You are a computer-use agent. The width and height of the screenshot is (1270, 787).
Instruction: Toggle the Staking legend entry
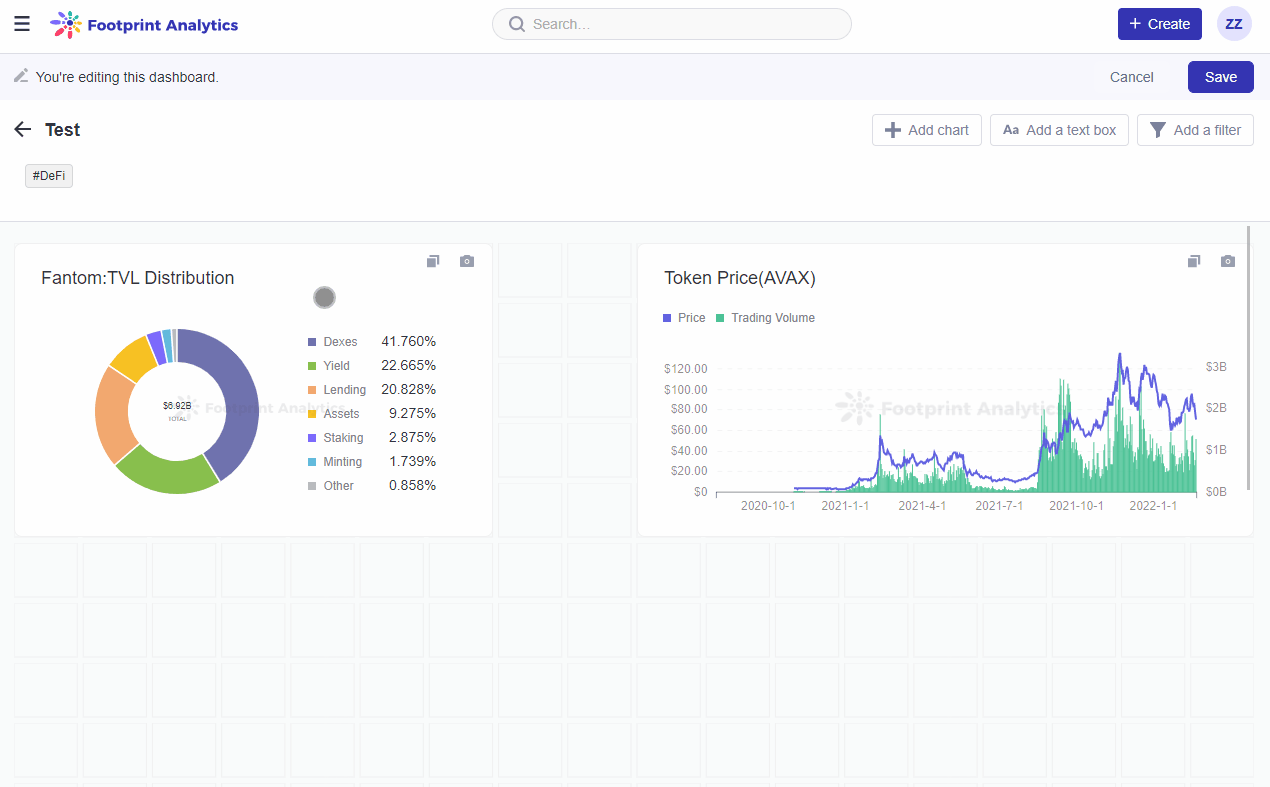[336, 438]
